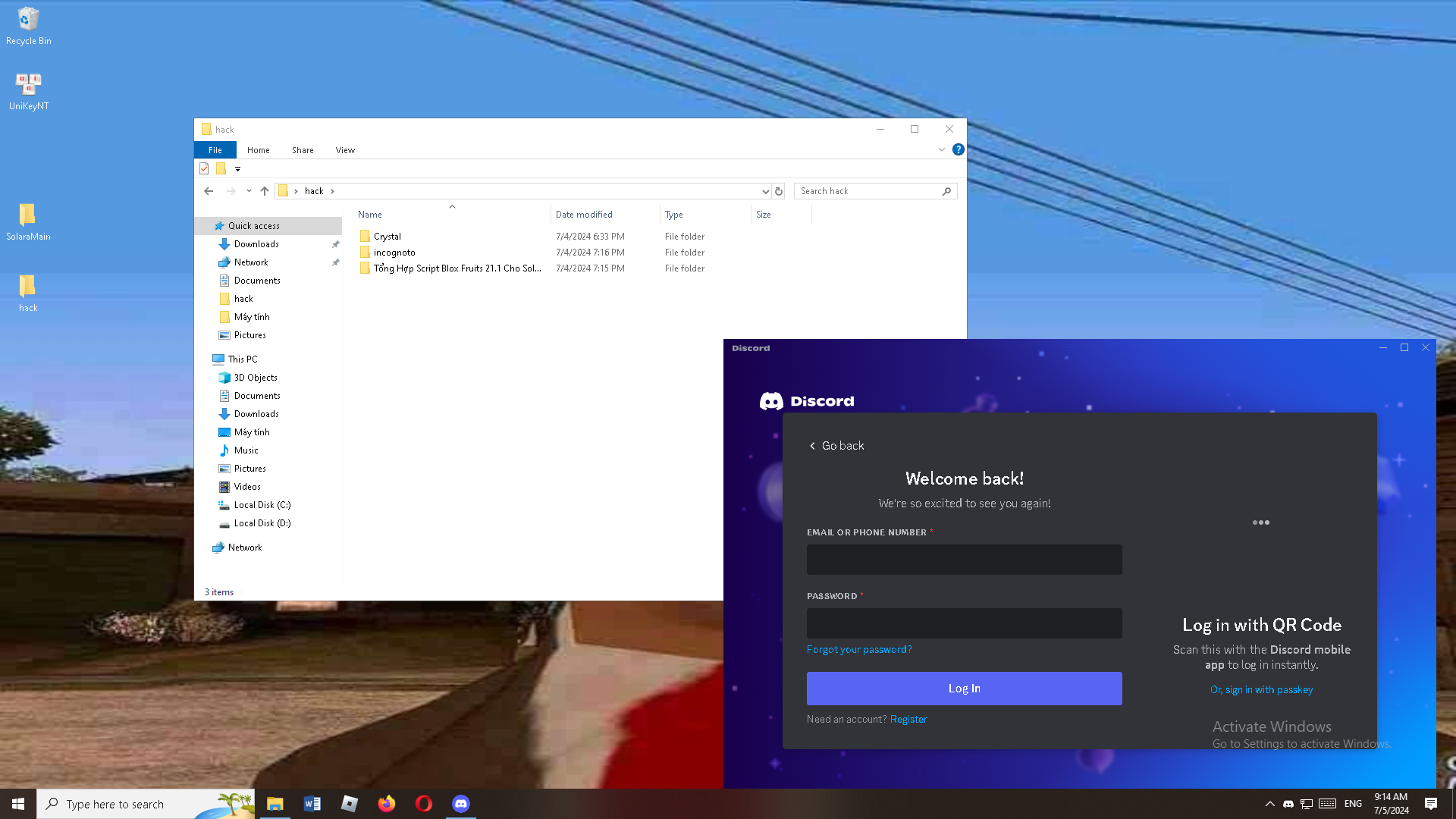Open touch keyboard tray icon
Viewport: 1456px width, 819px height.
tap(1327, 804)
